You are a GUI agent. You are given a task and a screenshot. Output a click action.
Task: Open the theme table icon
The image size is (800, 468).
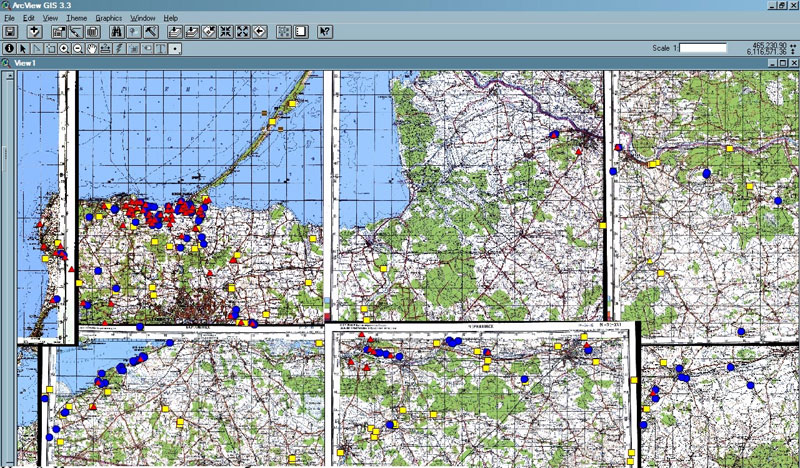(x=90, y=32)
